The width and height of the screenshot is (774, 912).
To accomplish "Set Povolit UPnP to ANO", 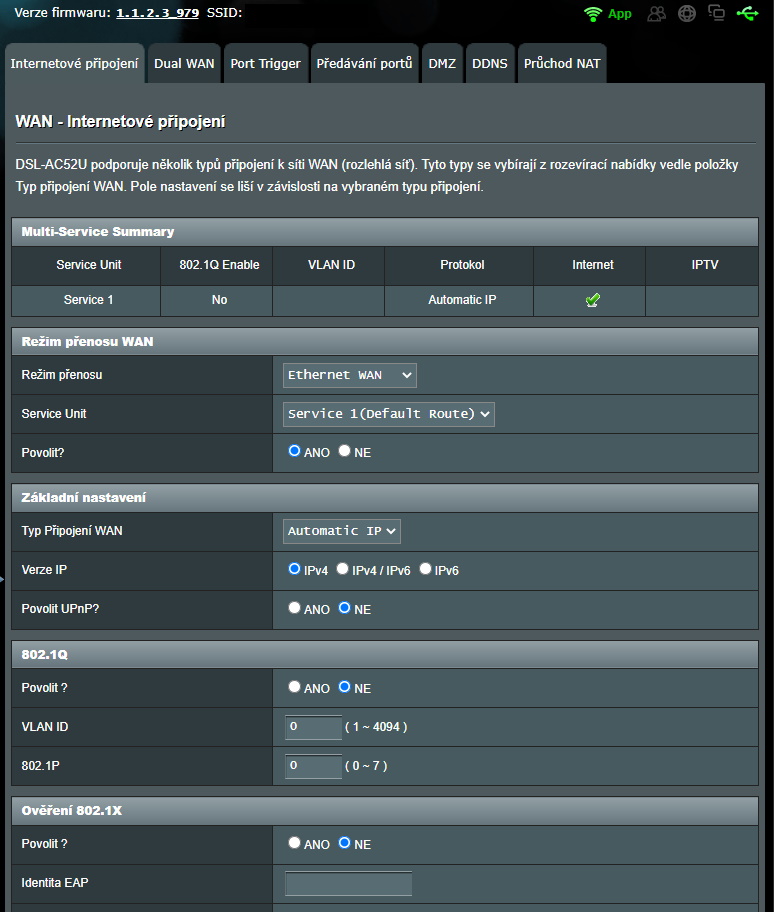I will [x=295, y=608].
